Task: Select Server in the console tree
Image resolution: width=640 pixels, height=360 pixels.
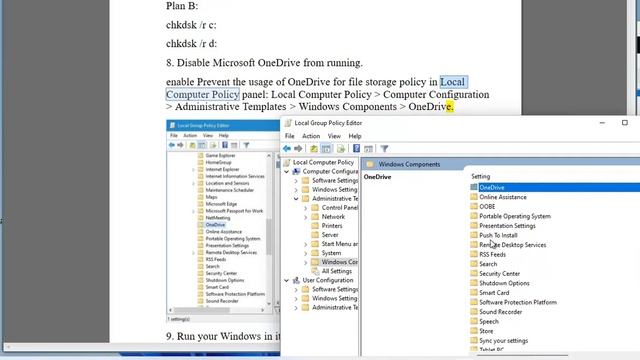Action: 330,235
